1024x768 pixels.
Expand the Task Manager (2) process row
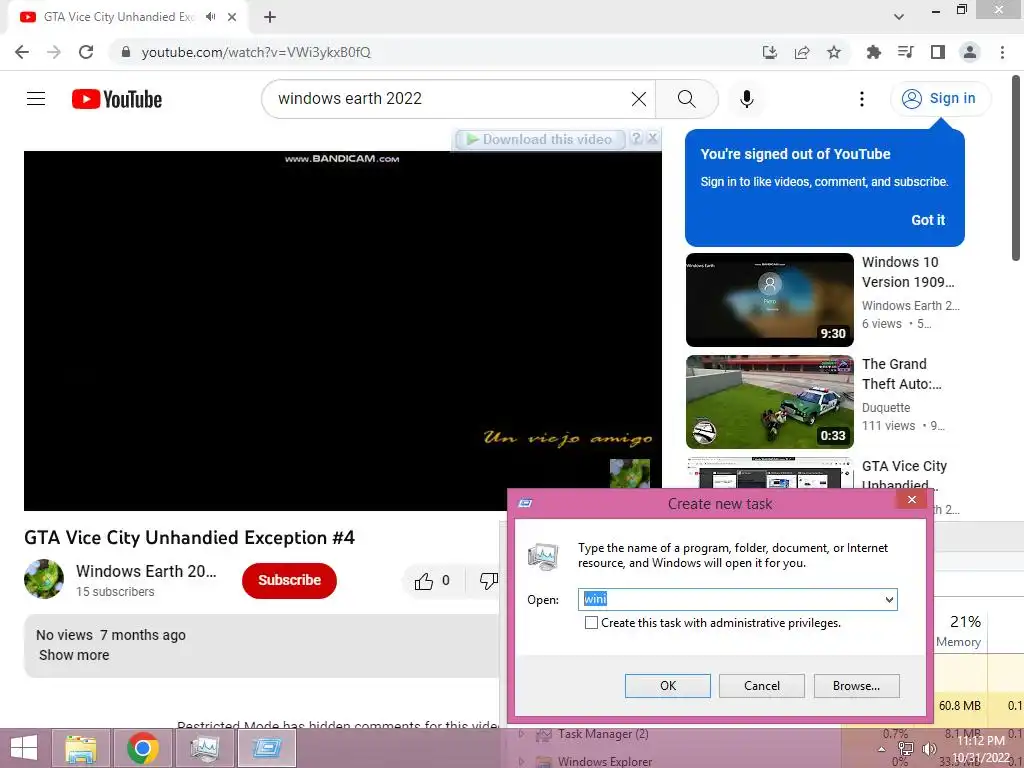point(521,734)
